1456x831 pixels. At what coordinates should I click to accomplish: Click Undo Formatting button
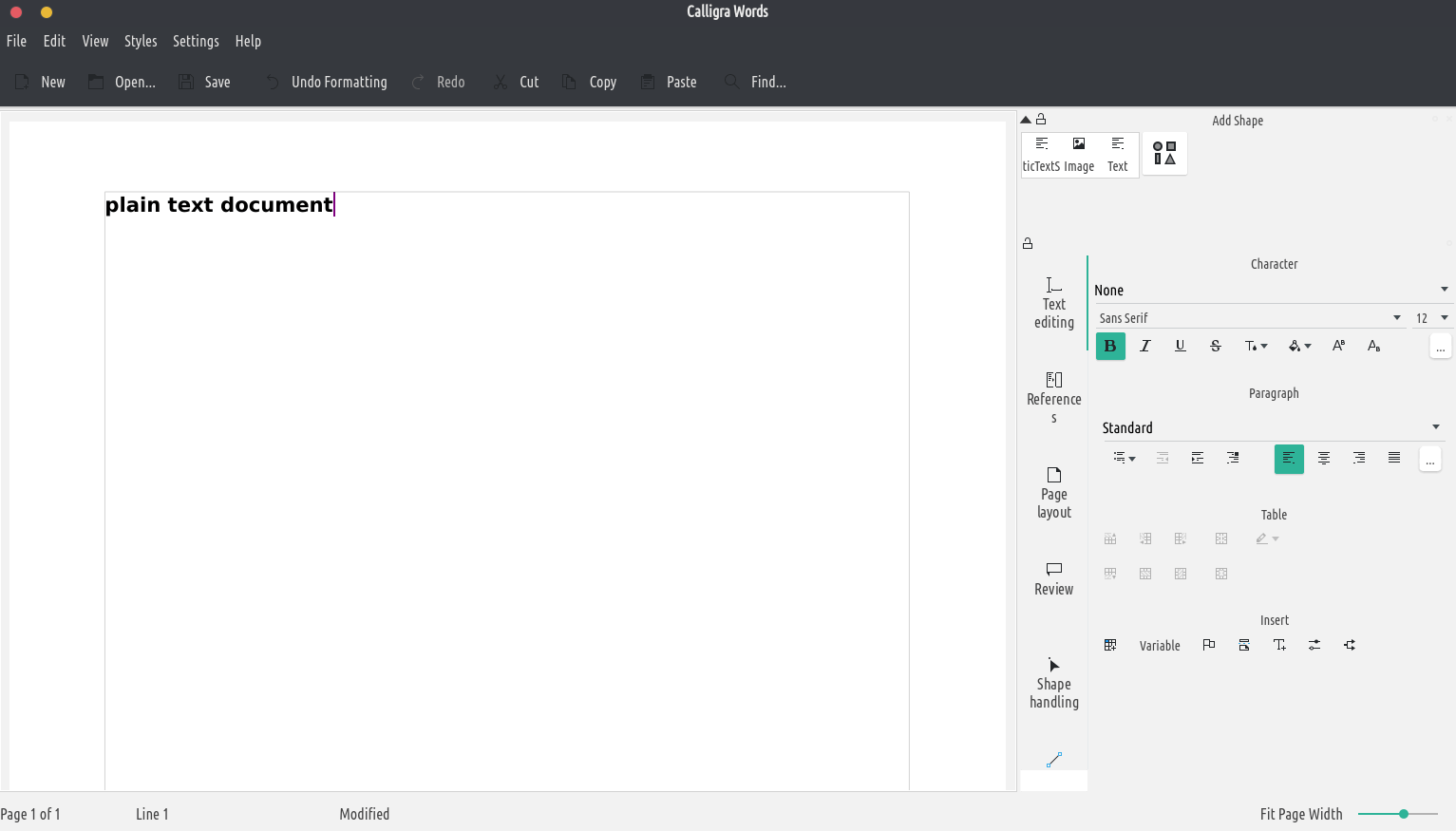click(326, 82)
